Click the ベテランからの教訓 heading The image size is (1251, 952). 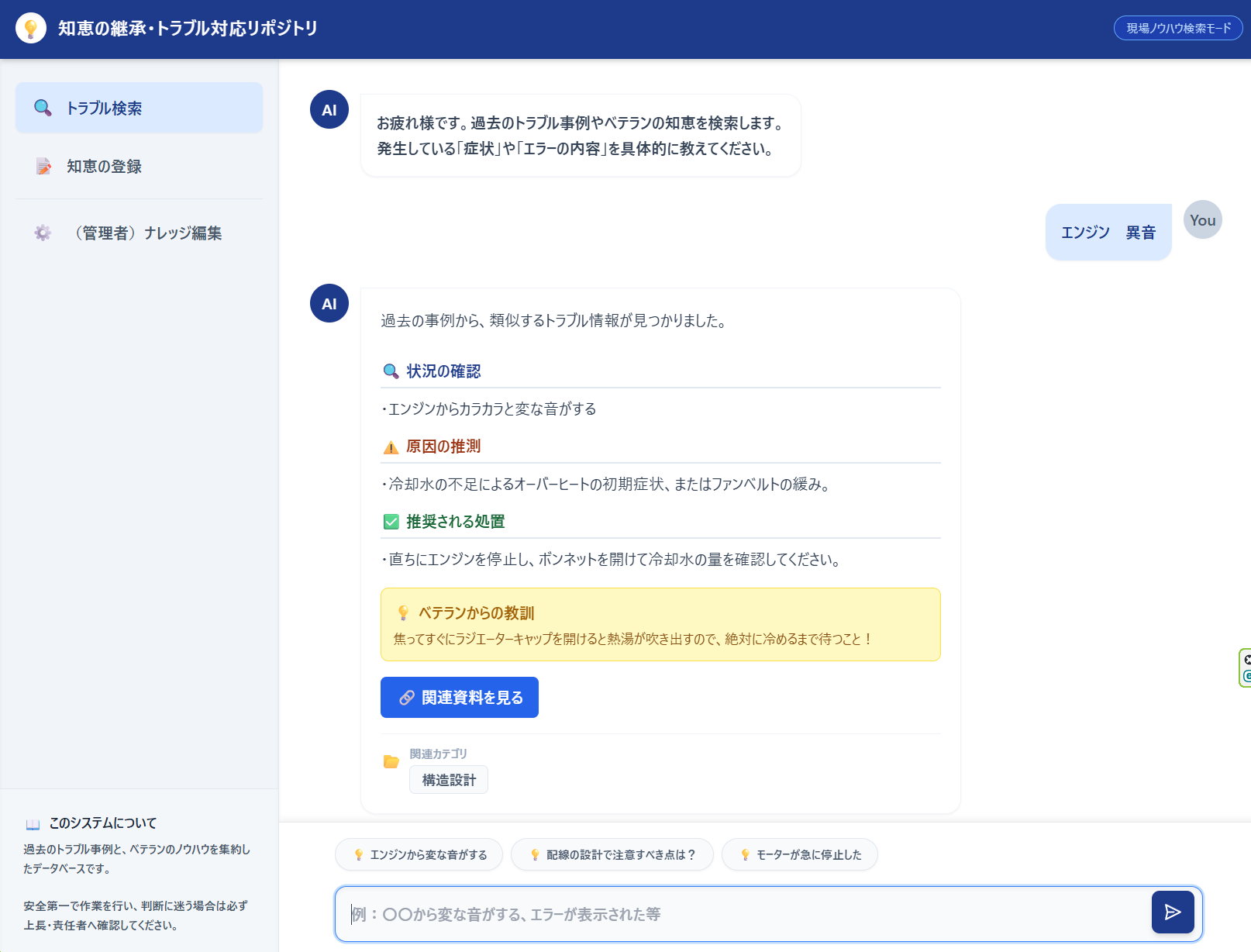[477, 613]
